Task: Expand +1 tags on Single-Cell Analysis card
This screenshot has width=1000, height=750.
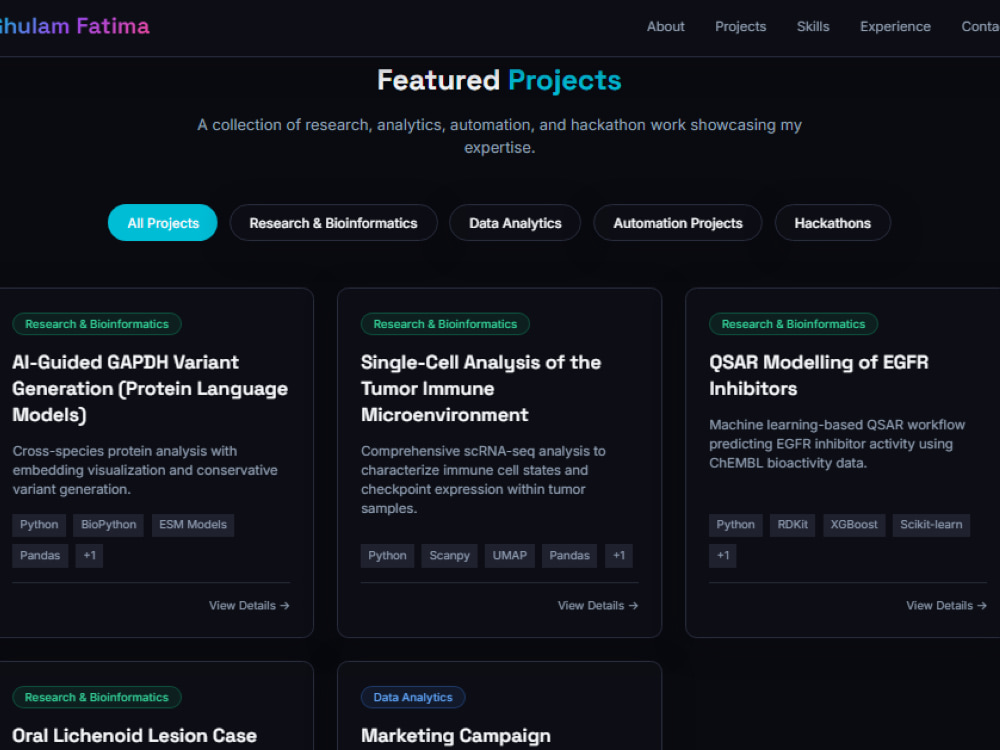Action: coord(619,555)
